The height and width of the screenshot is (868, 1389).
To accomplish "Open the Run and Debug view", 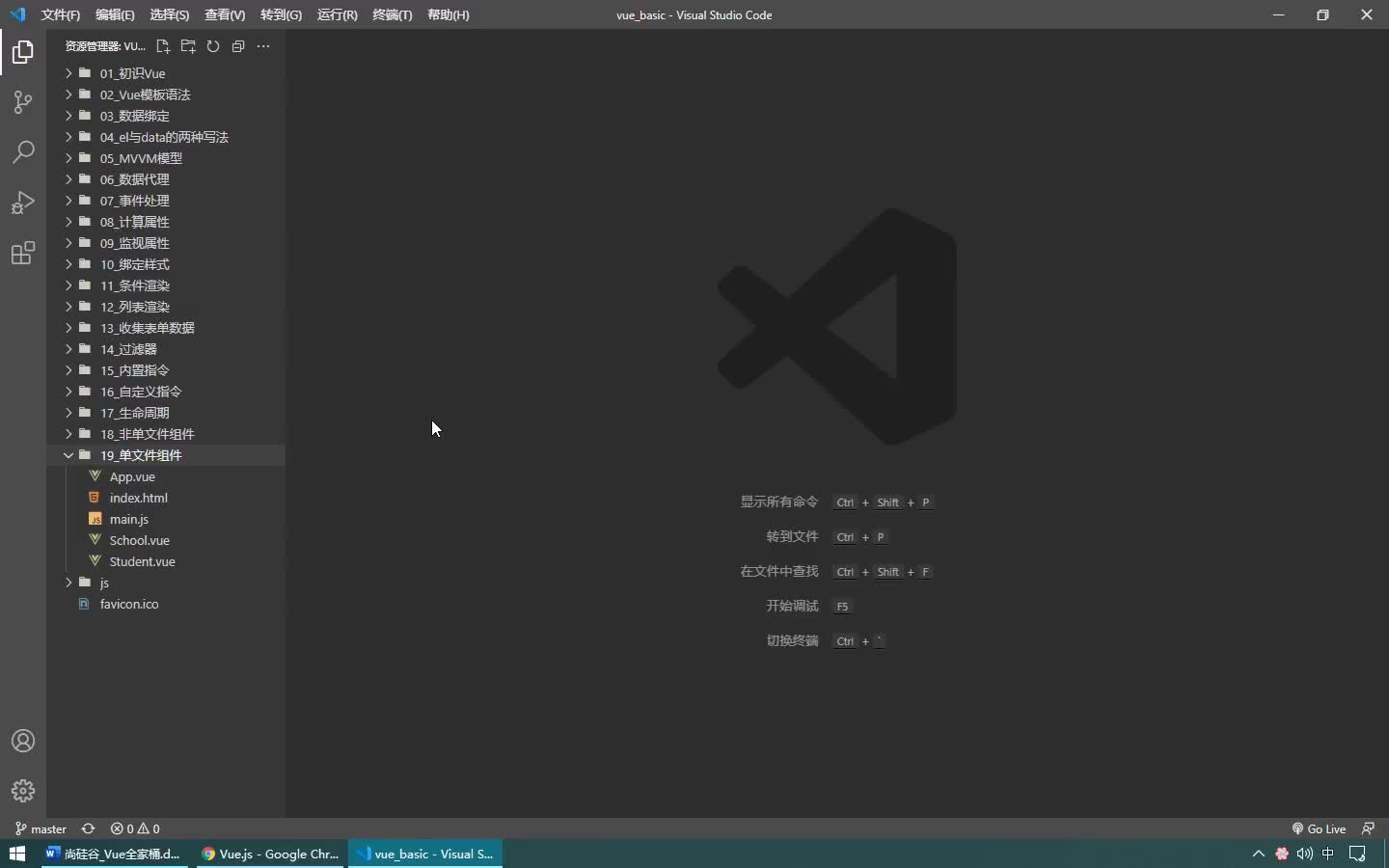I will pos(23,203).
